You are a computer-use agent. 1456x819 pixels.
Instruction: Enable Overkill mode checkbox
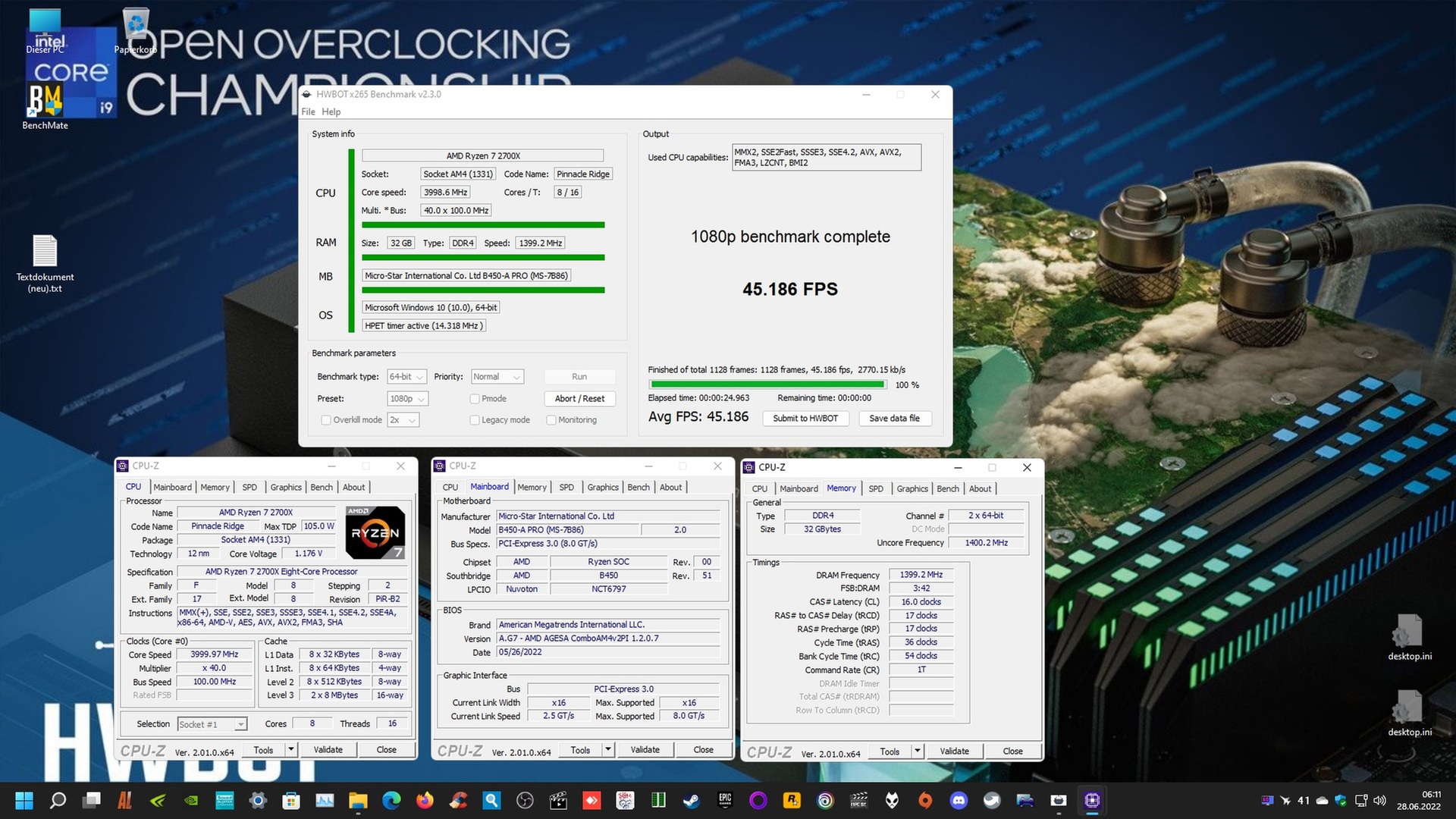[326, 420]
